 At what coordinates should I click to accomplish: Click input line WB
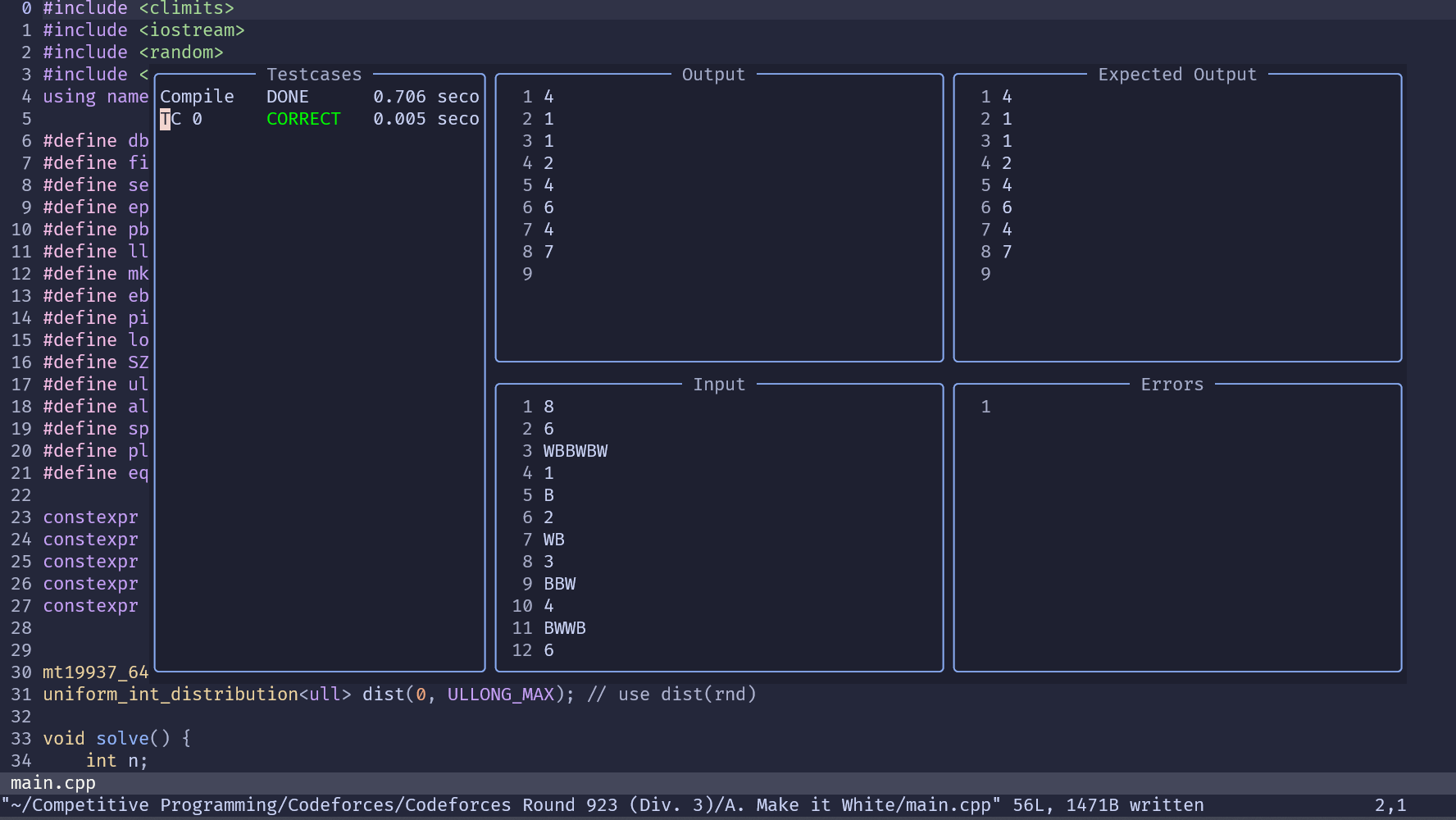(x=554, y=540)
